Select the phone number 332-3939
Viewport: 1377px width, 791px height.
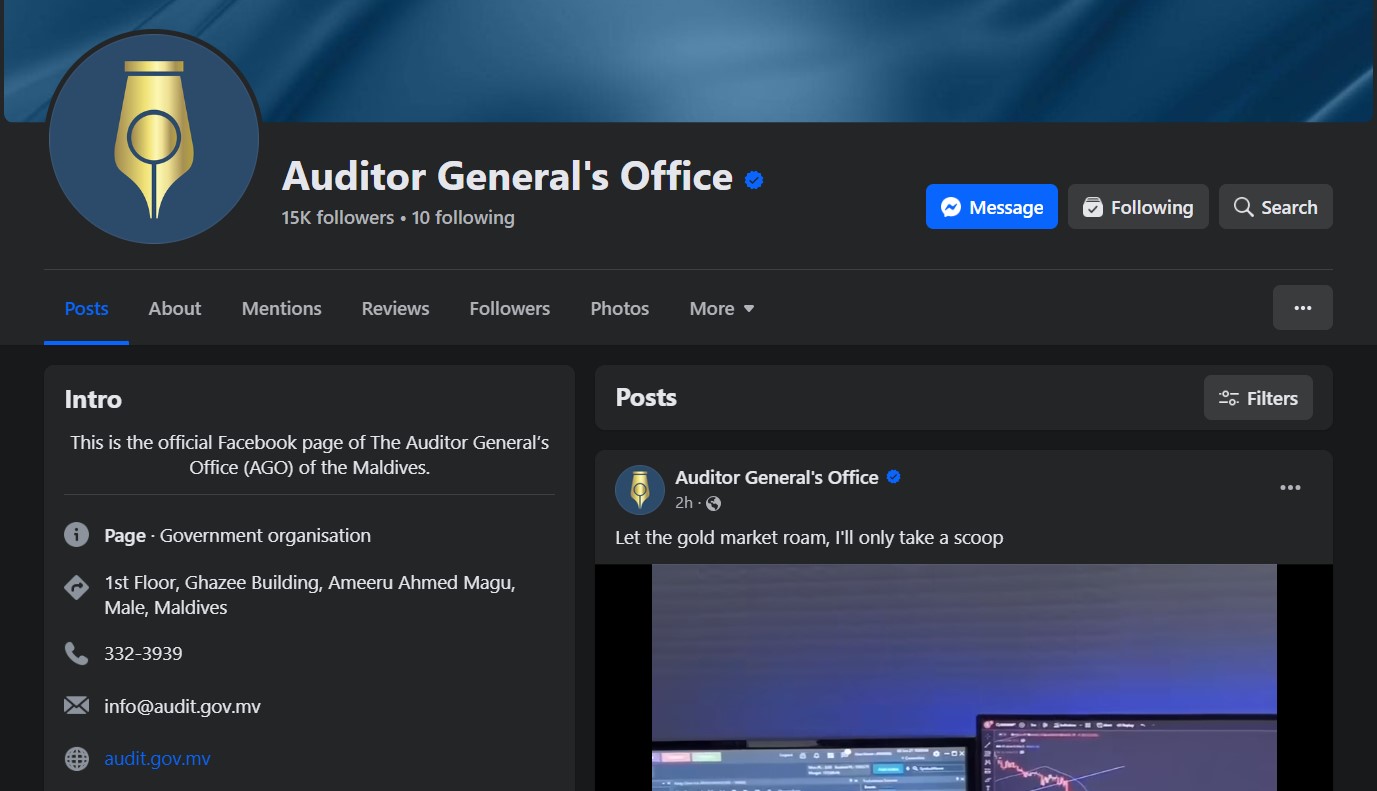(143, 654)
